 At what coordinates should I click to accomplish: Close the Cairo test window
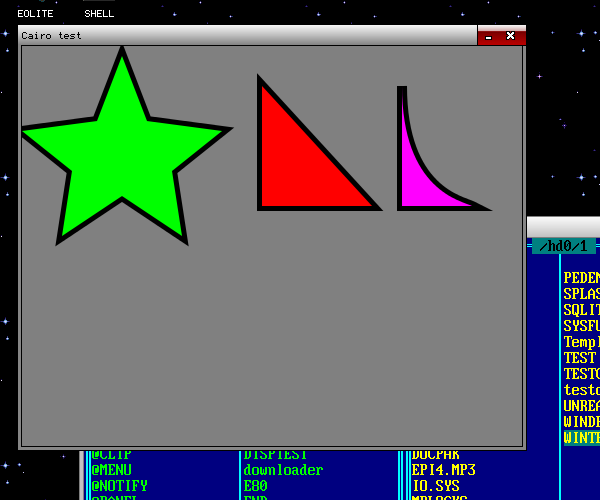click(x=511, y=36)
